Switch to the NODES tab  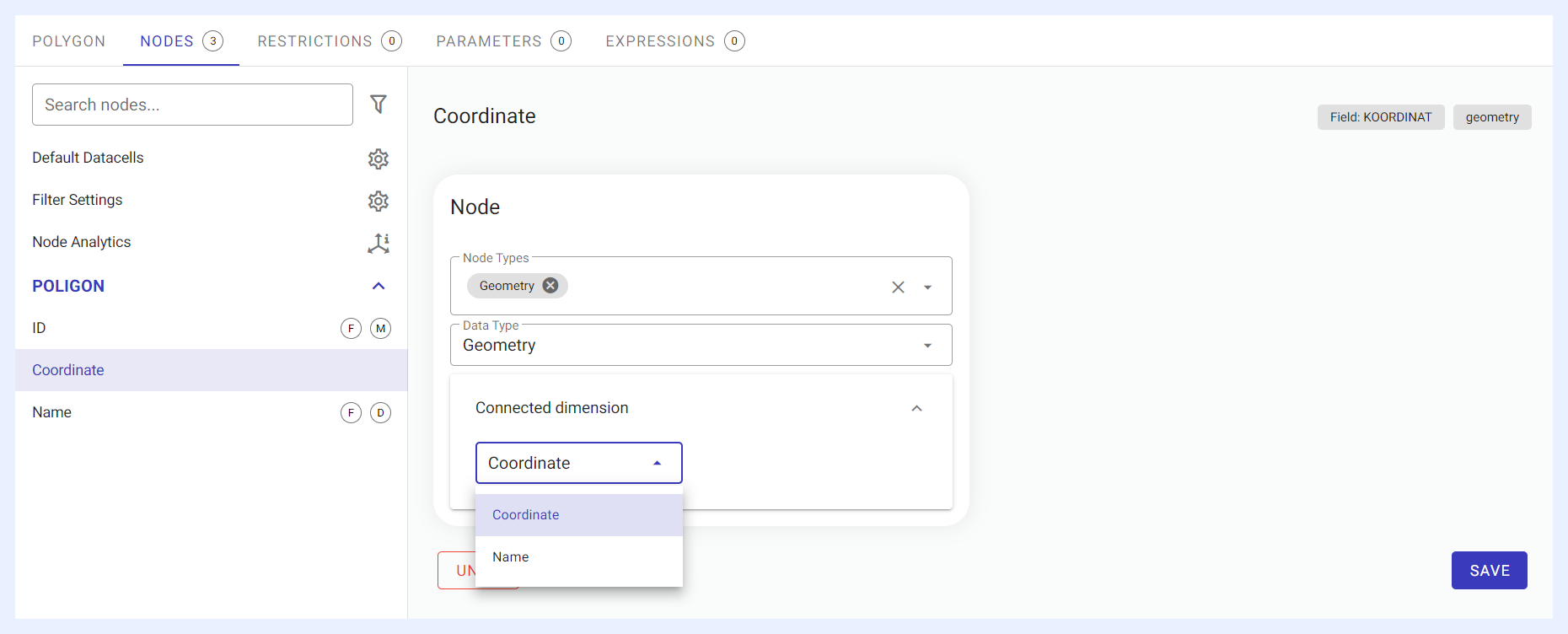(x=181, y=41)
